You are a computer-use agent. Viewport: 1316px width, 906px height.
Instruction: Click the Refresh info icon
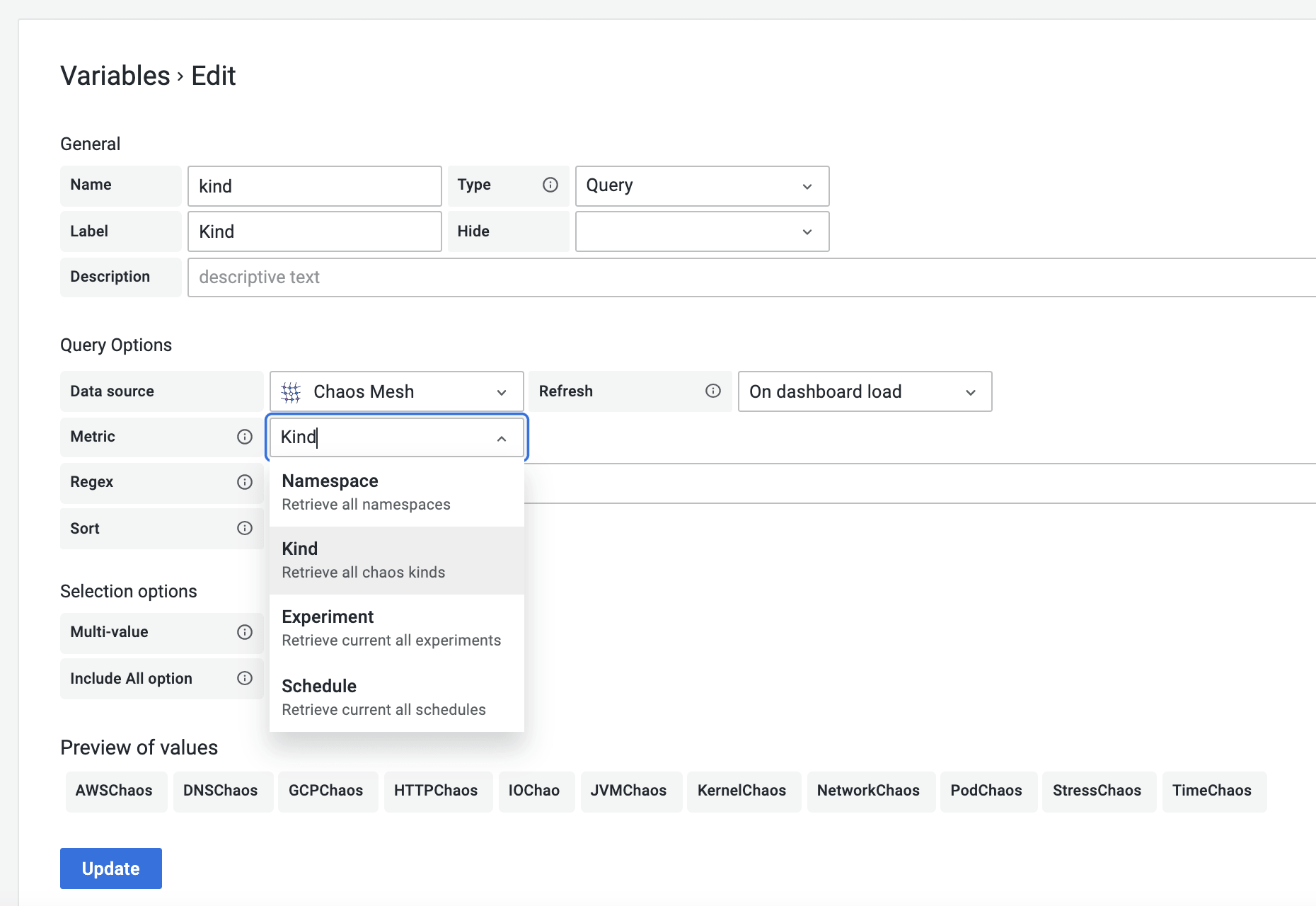coord(712,391)
